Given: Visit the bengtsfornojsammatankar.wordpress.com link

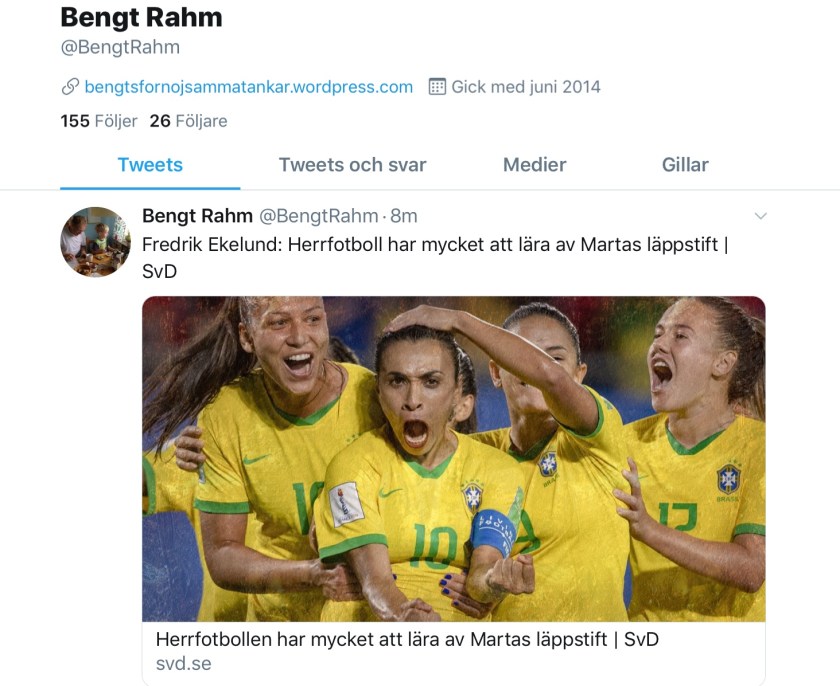Looking at the screenshot, I should (248, 87).
